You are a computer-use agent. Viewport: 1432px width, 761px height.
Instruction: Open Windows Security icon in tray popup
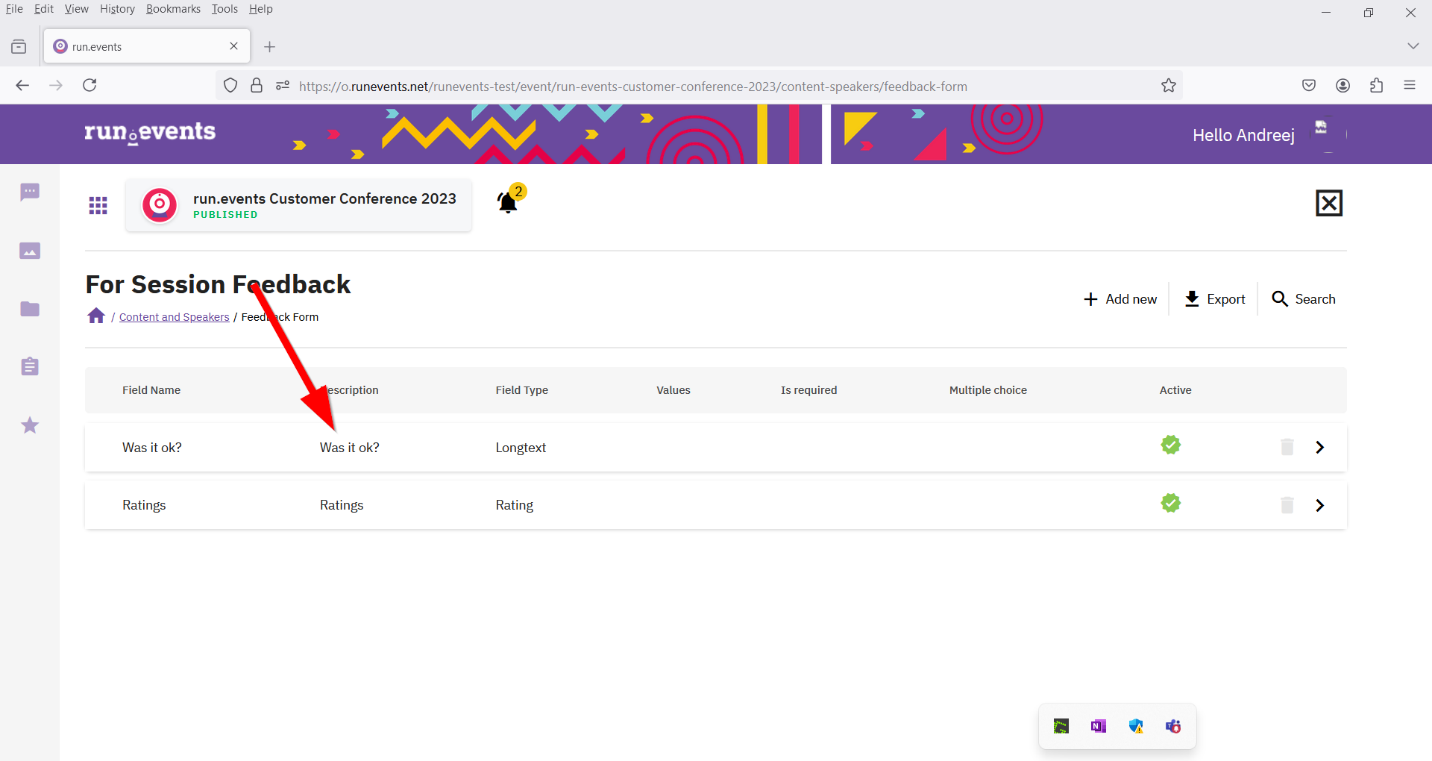(x=1136, y=726)
